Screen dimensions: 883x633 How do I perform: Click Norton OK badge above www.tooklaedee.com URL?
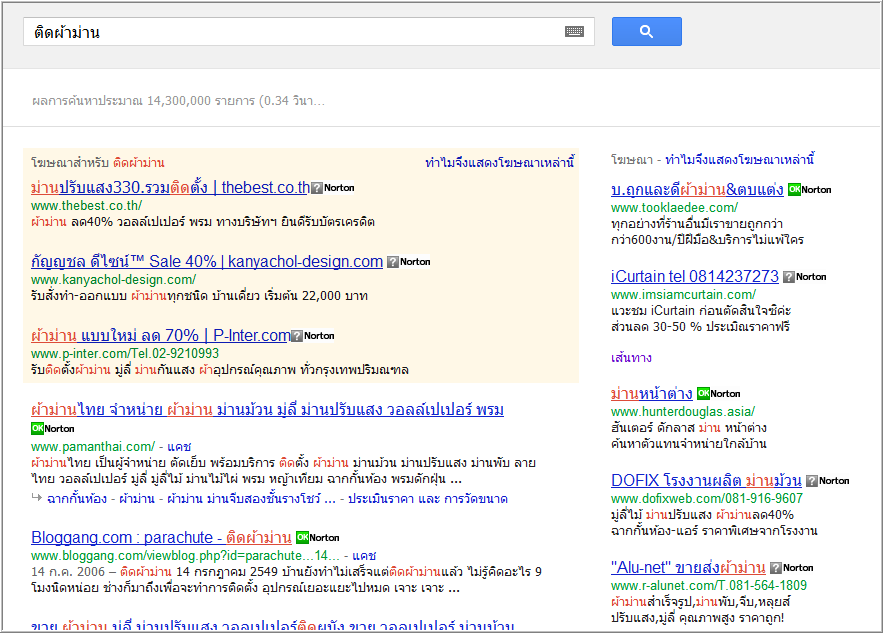(810, 190)
